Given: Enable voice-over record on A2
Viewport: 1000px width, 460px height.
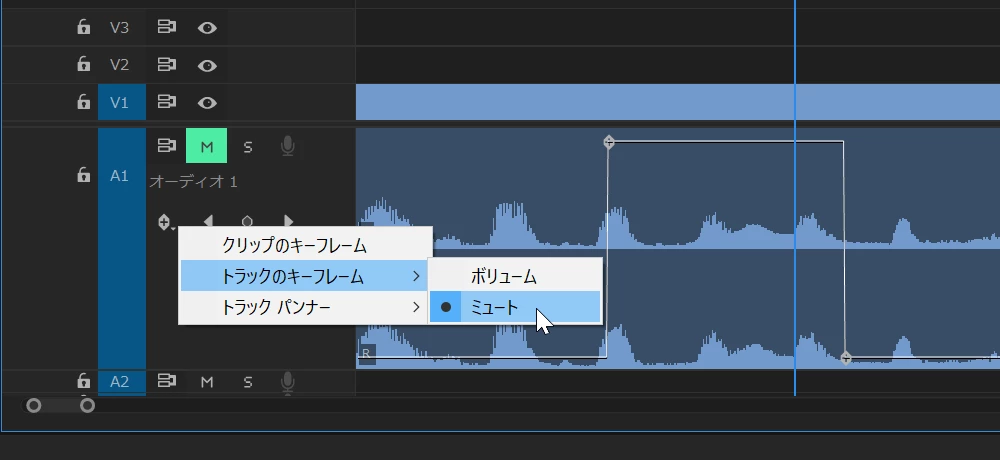Looking at the screenshot, I should point(288,382).
